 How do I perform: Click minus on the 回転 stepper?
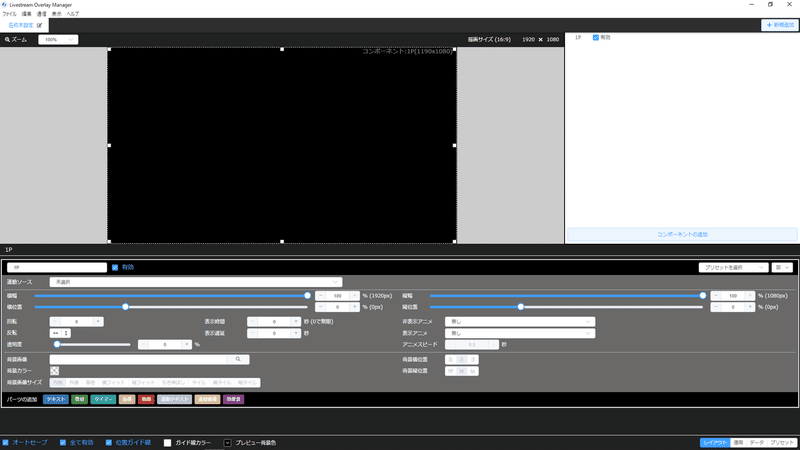coord(55,322)
